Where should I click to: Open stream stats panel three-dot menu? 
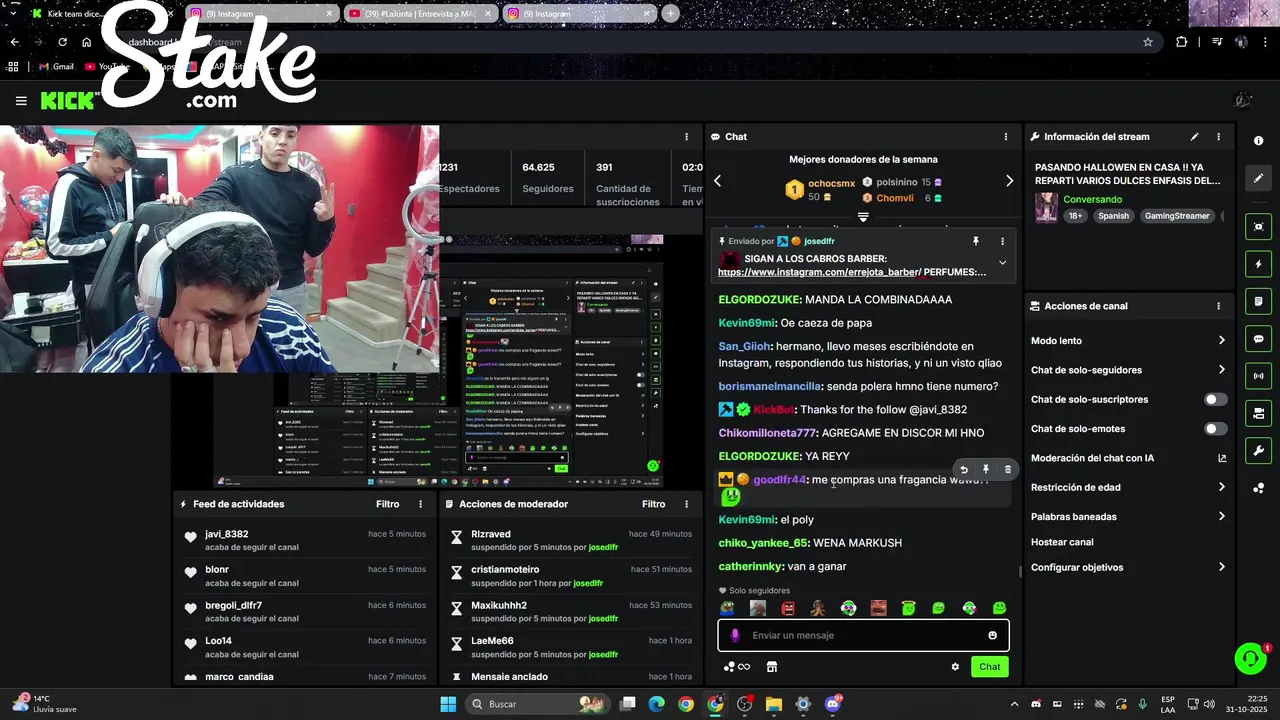click(x=686, y=137)
